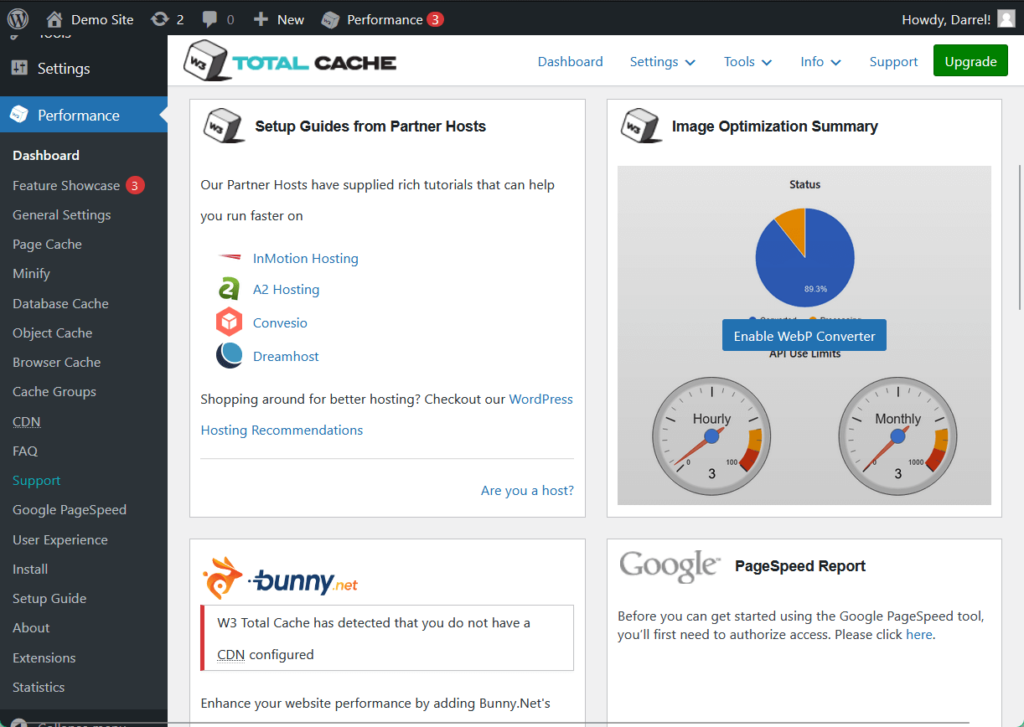Click the InMotion Hosting logo icon
The image size is (1024, 727).
(x=229, y=257)
